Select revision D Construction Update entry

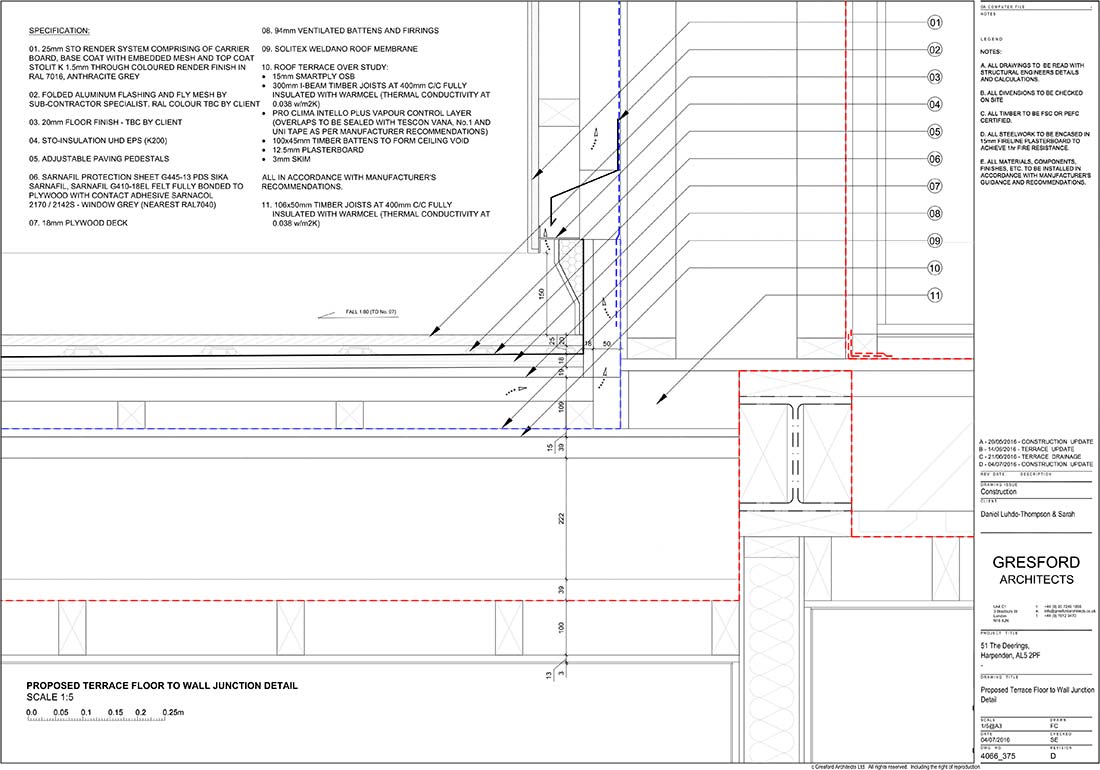tap(1036, 465)
